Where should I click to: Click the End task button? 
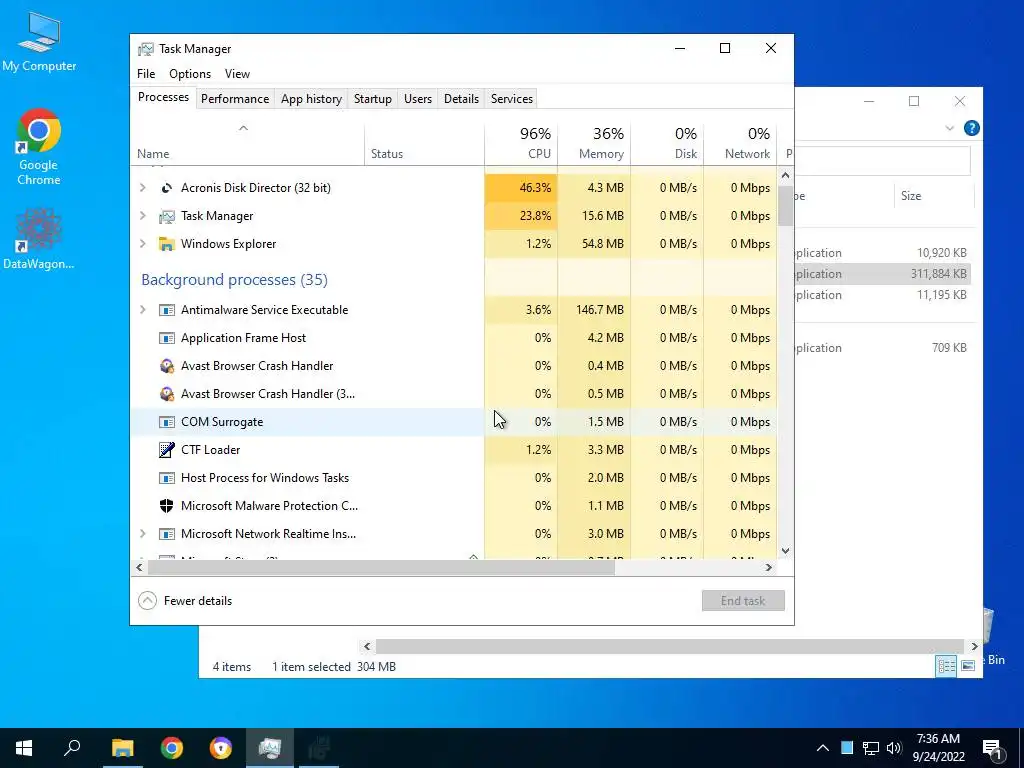(743, 601)
